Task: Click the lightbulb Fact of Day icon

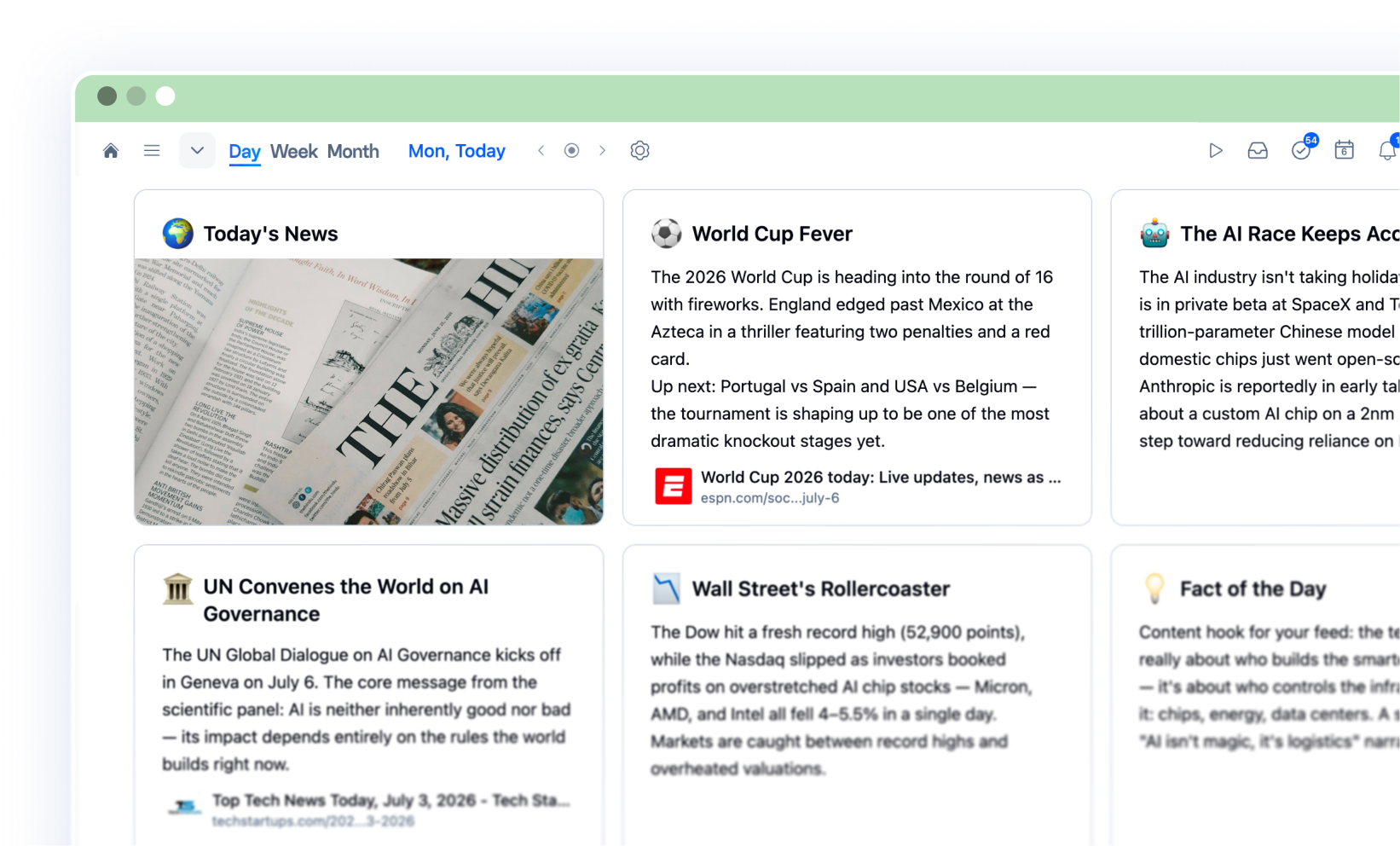Action: pyautogui.click(x=1154, y=588)
